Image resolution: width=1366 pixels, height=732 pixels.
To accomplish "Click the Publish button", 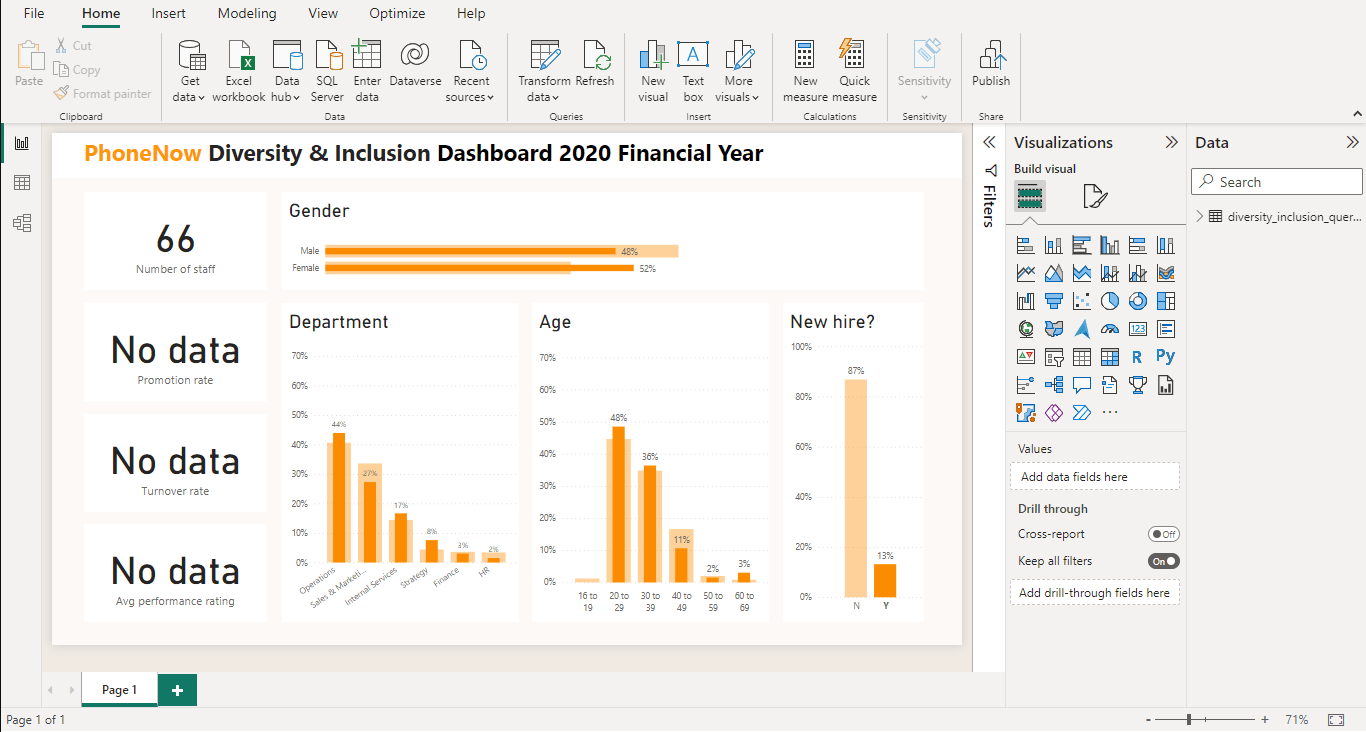I will coord(991,64).
